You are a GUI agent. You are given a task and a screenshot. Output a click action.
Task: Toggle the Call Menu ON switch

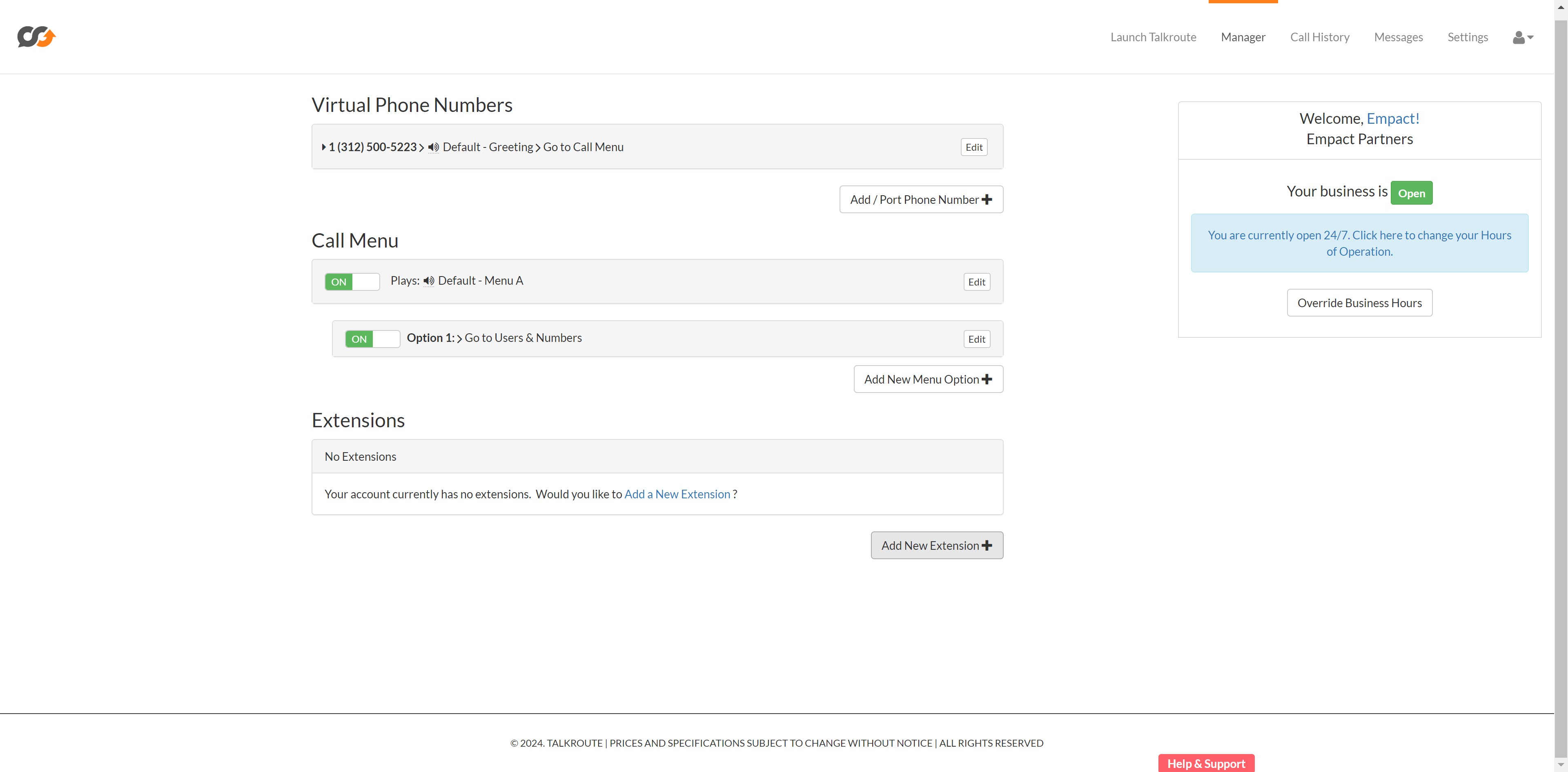(352, 282)
